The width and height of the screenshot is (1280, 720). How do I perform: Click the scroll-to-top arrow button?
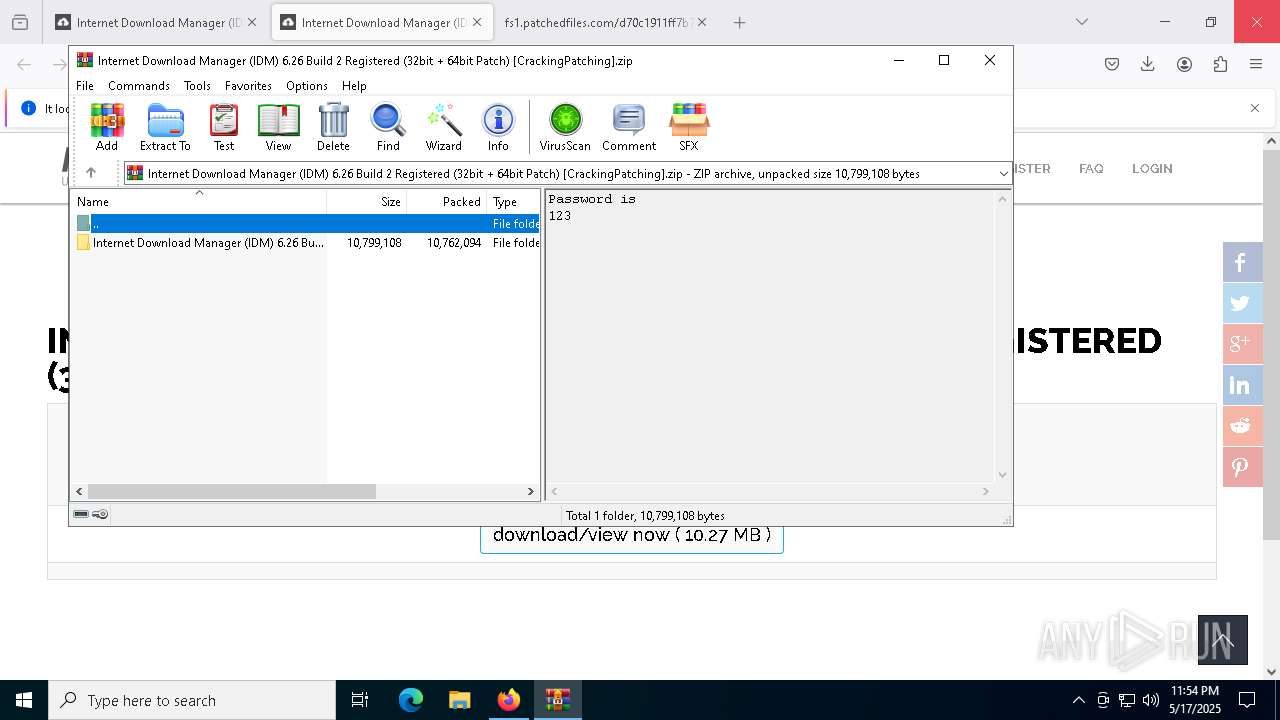tap(1223, 640)
